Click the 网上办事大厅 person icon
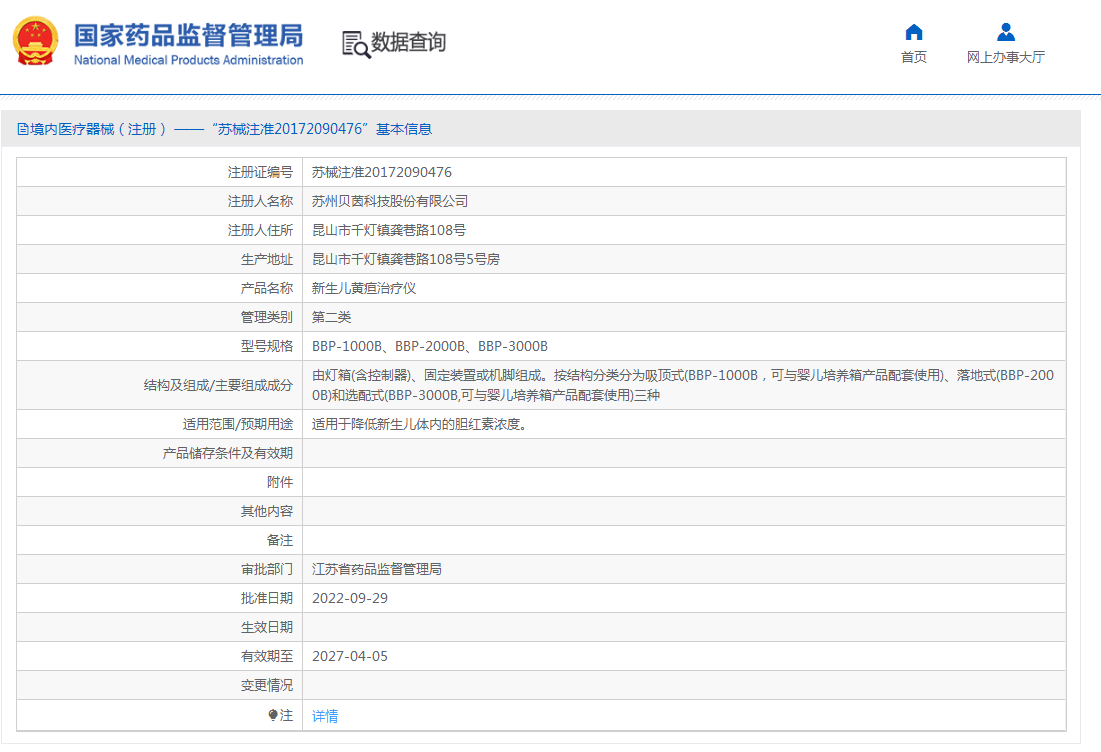 (x=1005, y=32)
